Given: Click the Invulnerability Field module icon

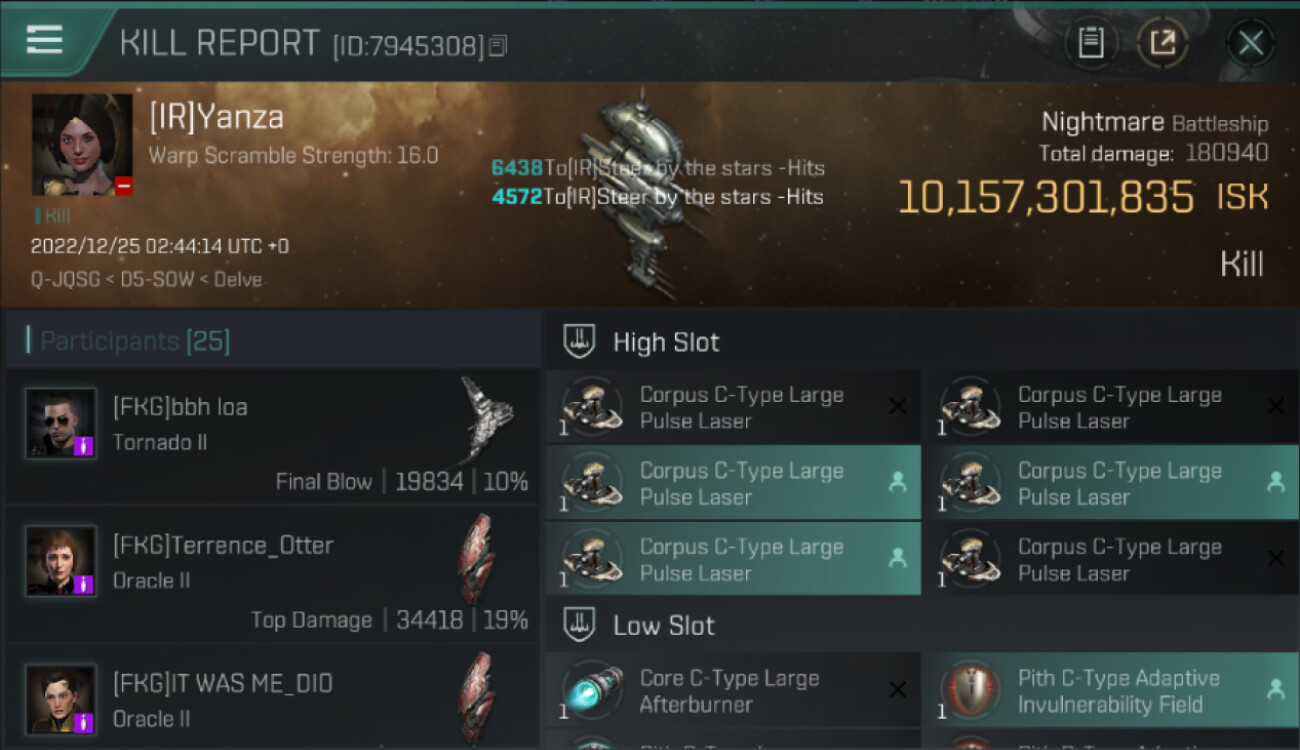Looking at the screenshot, I should pos(969,690).
